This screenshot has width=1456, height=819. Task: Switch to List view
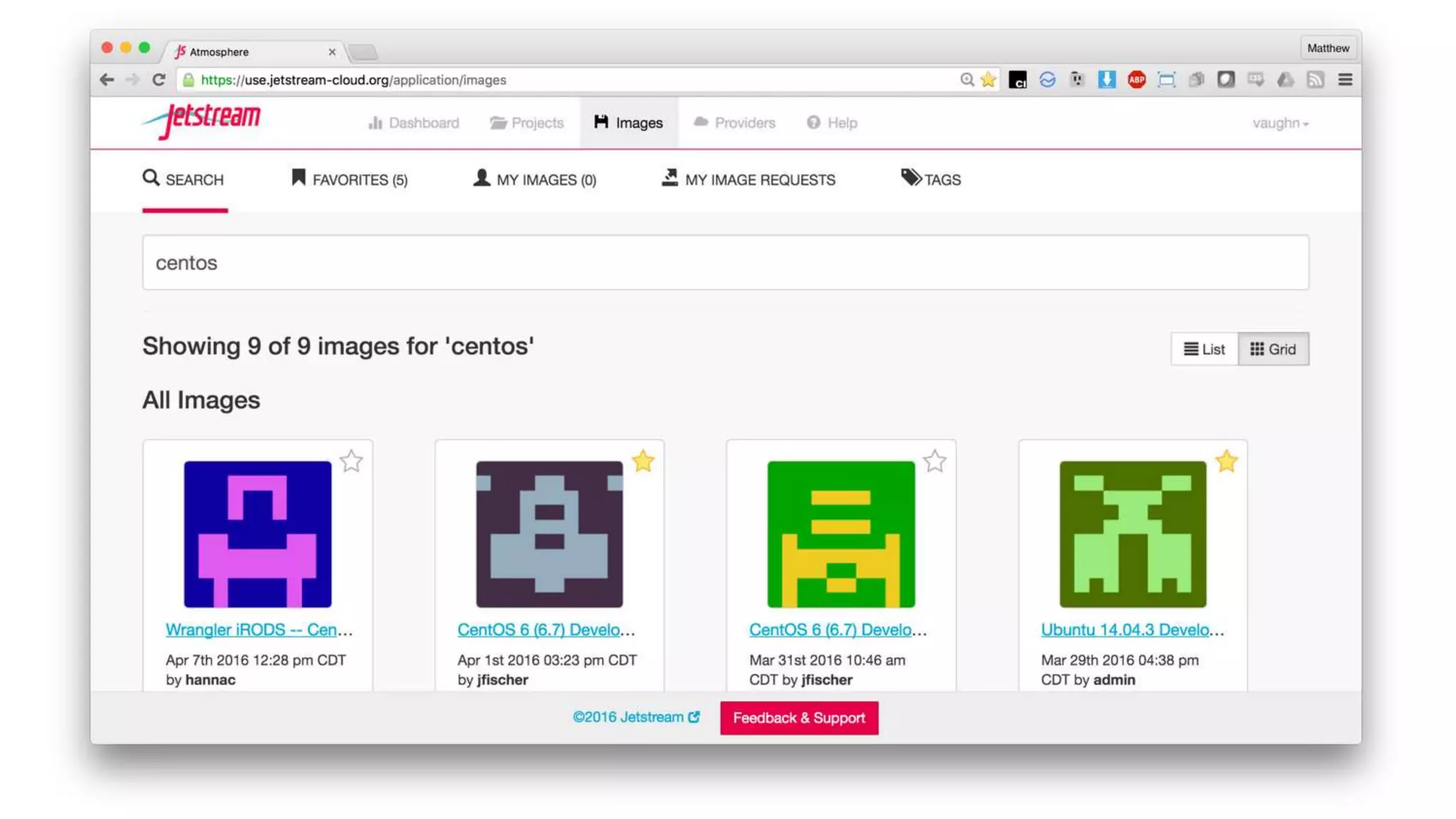1204,349
